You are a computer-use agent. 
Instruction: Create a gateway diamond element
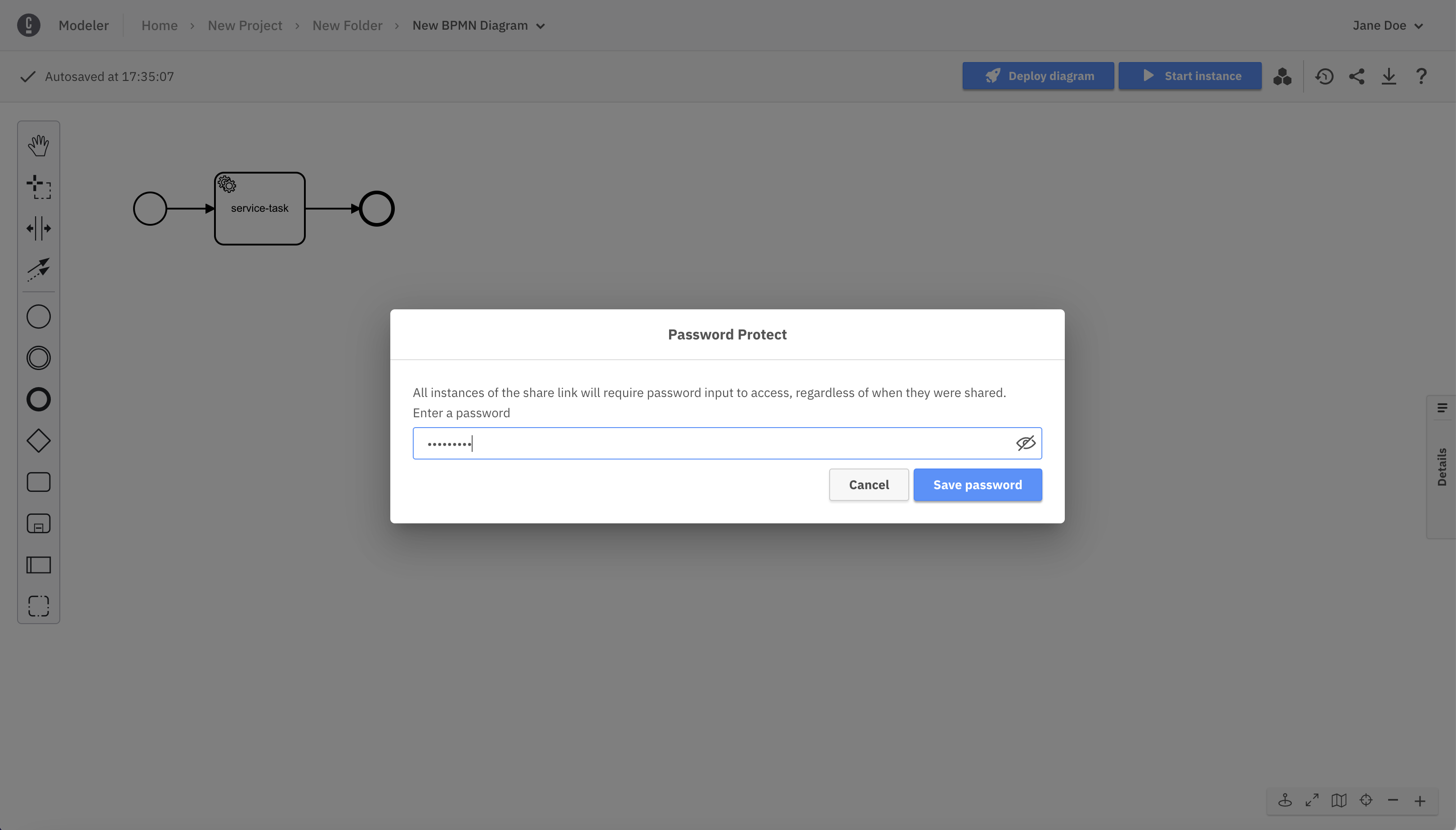coord(38,441)
